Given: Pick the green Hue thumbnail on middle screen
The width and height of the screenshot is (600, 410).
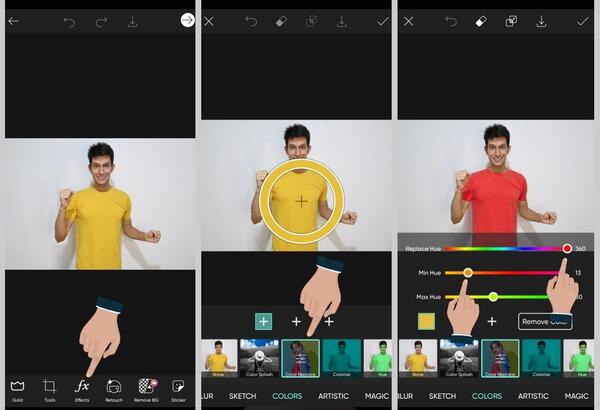Looking at the screenshot, I should click(378, 359).
